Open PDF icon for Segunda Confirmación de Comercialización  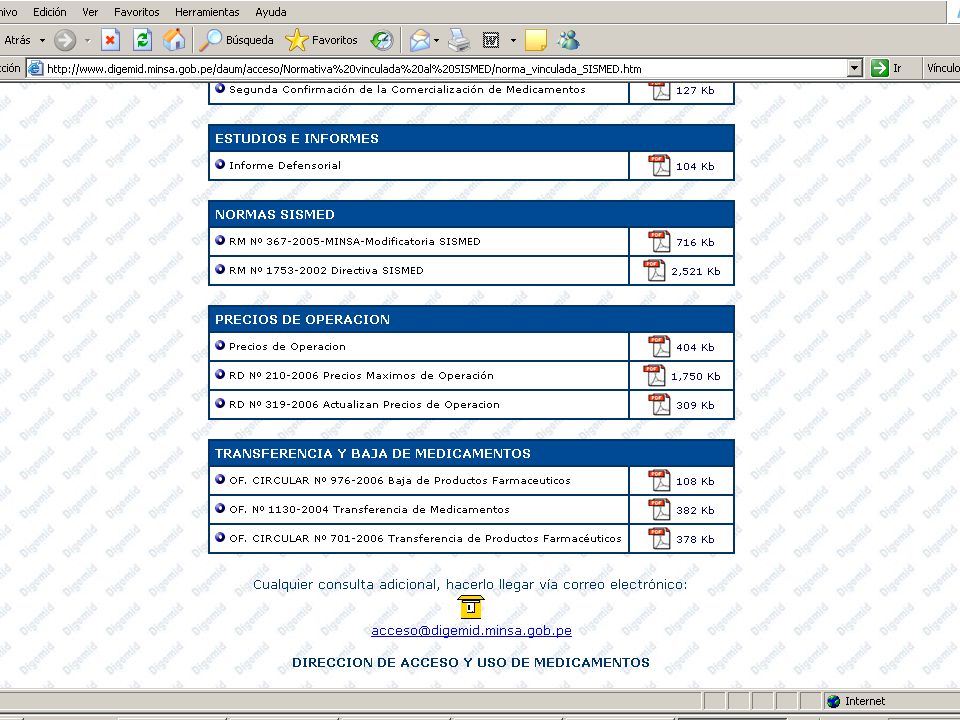pyautogui.click(x=659, y=91)
